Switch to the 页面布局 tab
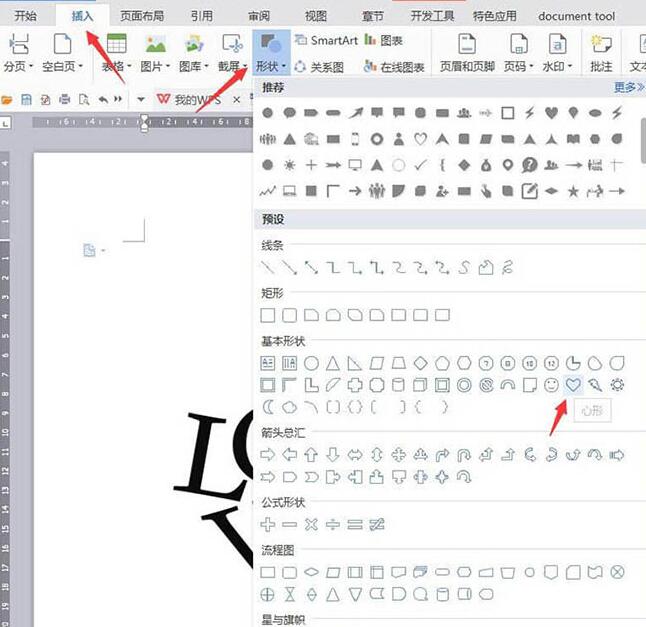This screenshot has width=646, height=627. click(x=144, y=16)
